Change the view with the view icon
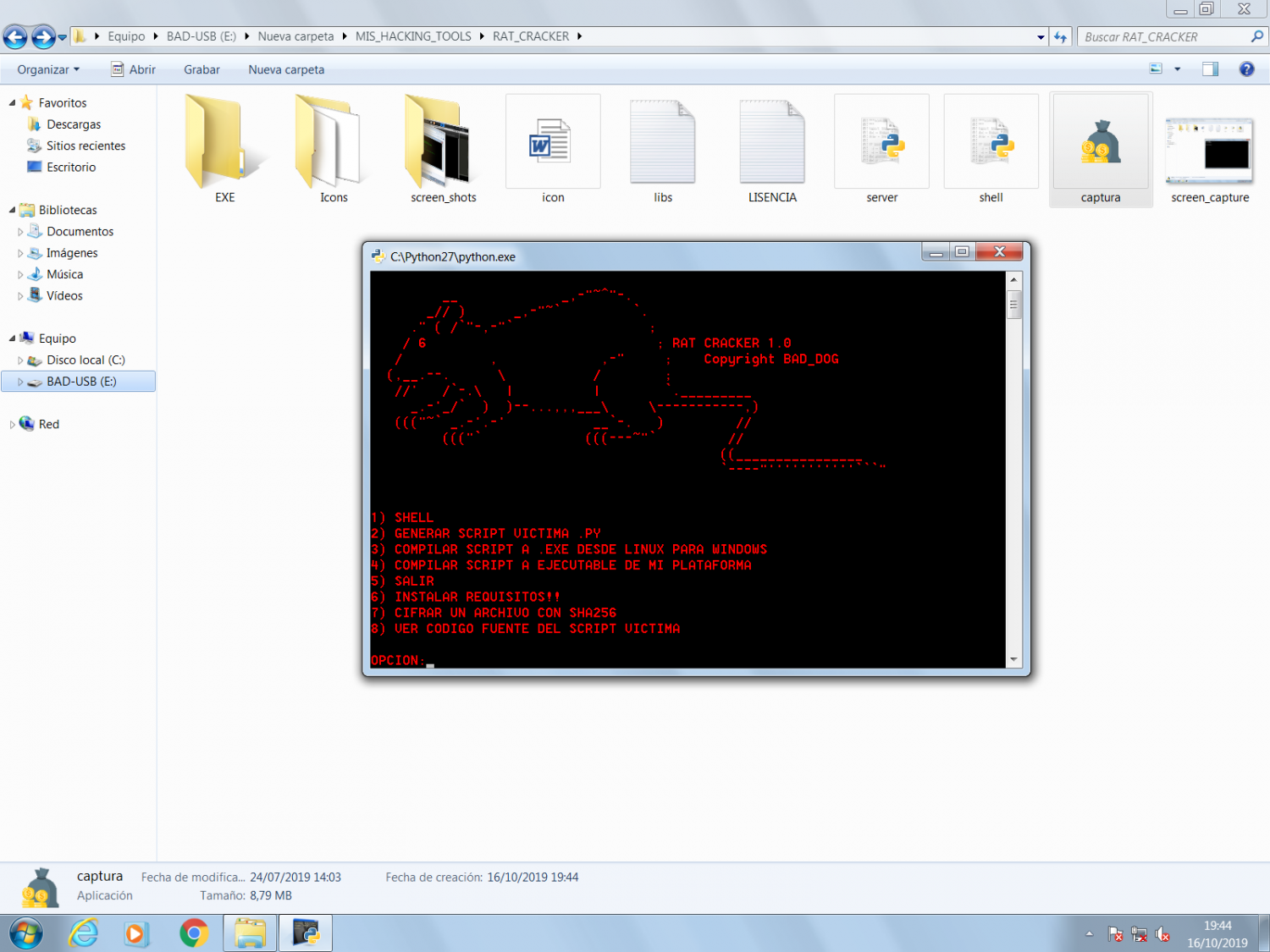Viewport: 1270px width, 952px height. coord(1156,69)
